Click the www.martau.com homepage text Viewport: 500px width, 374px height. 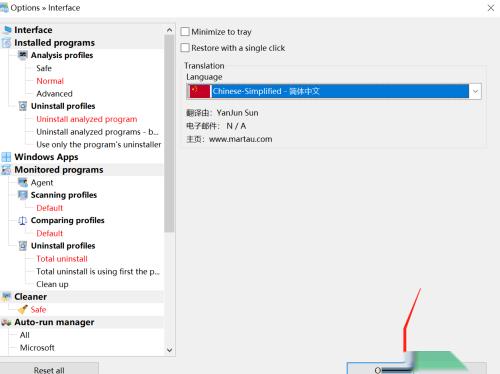tap(240, 139)
